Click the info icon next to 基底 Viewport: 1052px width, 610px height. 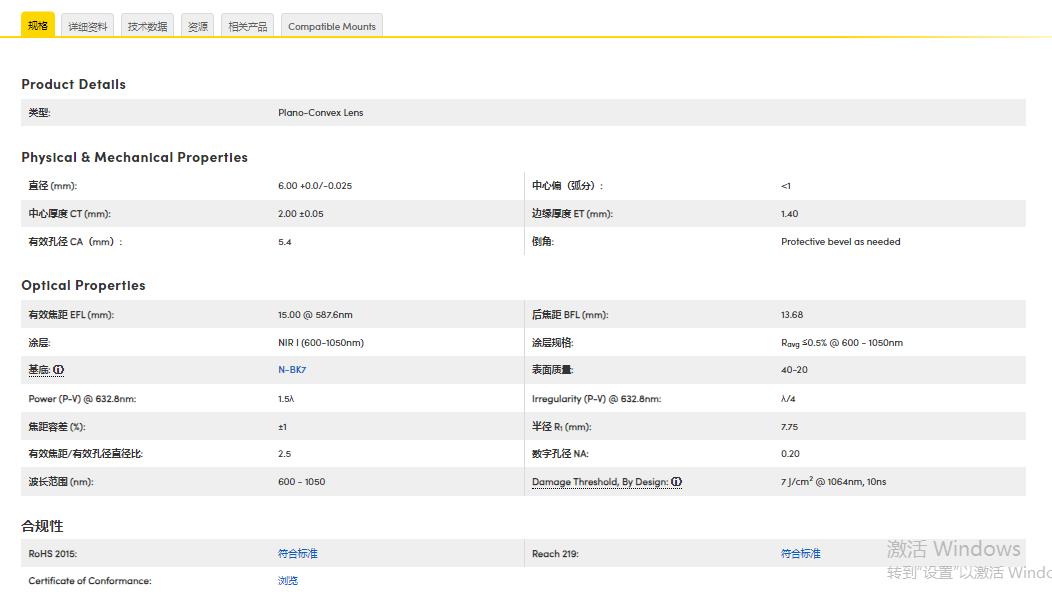58,370
